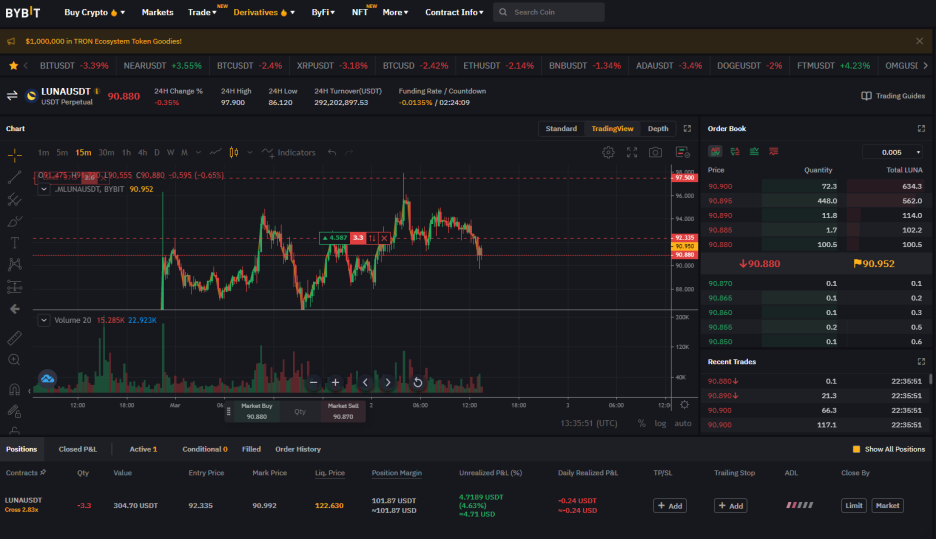Select the pitchfork drawing tool
The image size is (936, 539).
click(14, 199)
